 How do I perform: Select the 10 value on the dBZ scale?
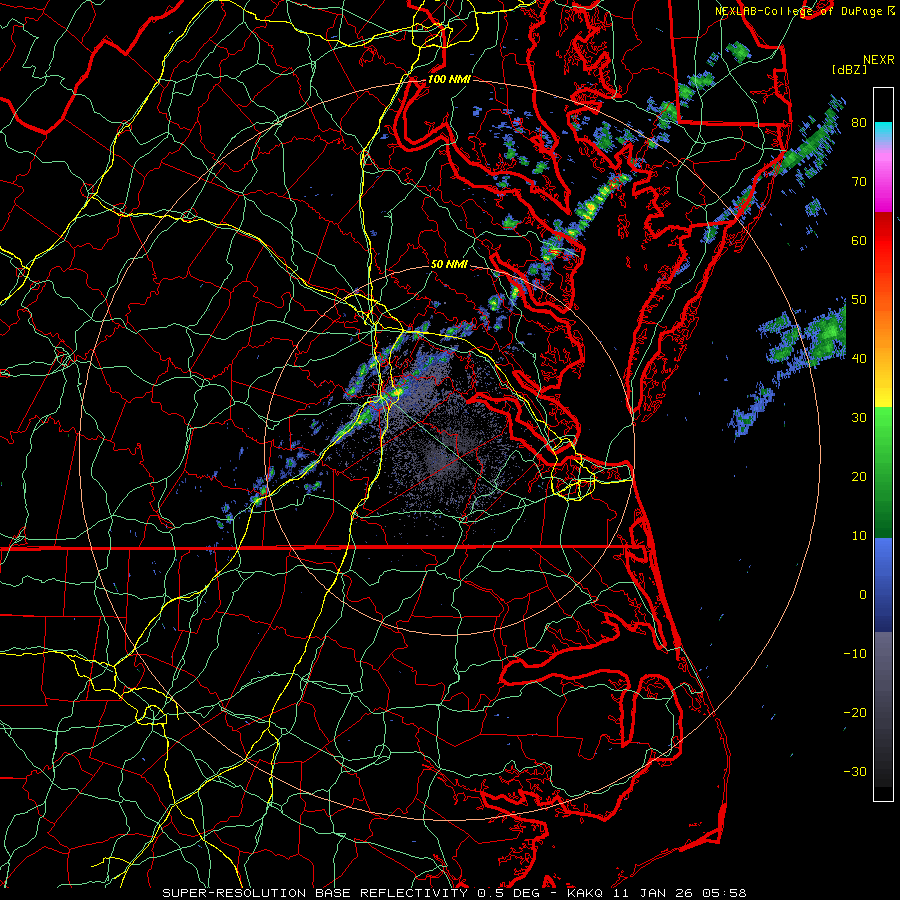[x=859, y=536]
